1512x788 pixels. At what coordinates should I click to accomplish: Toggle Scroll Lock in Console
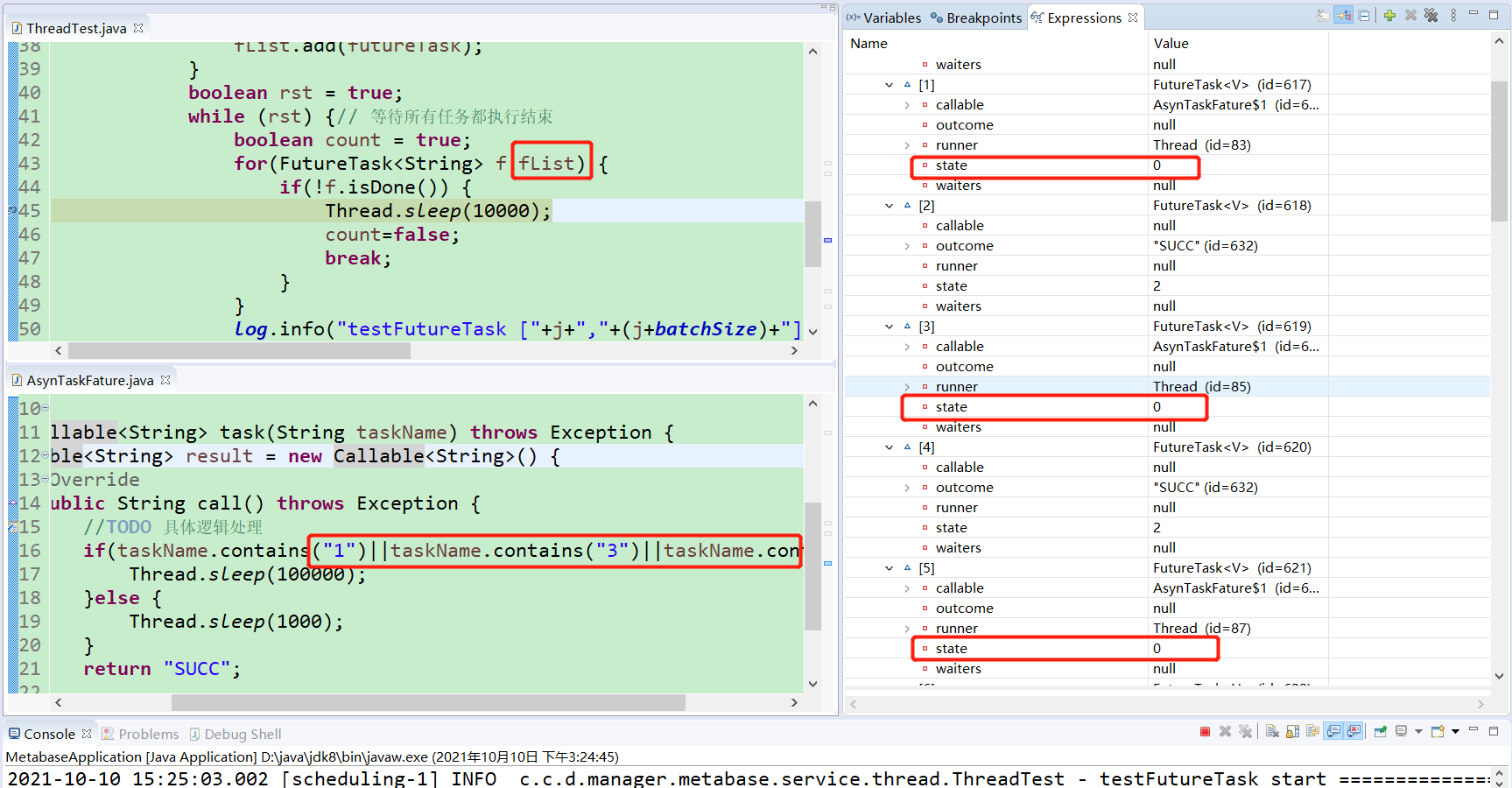[1292, 732]
